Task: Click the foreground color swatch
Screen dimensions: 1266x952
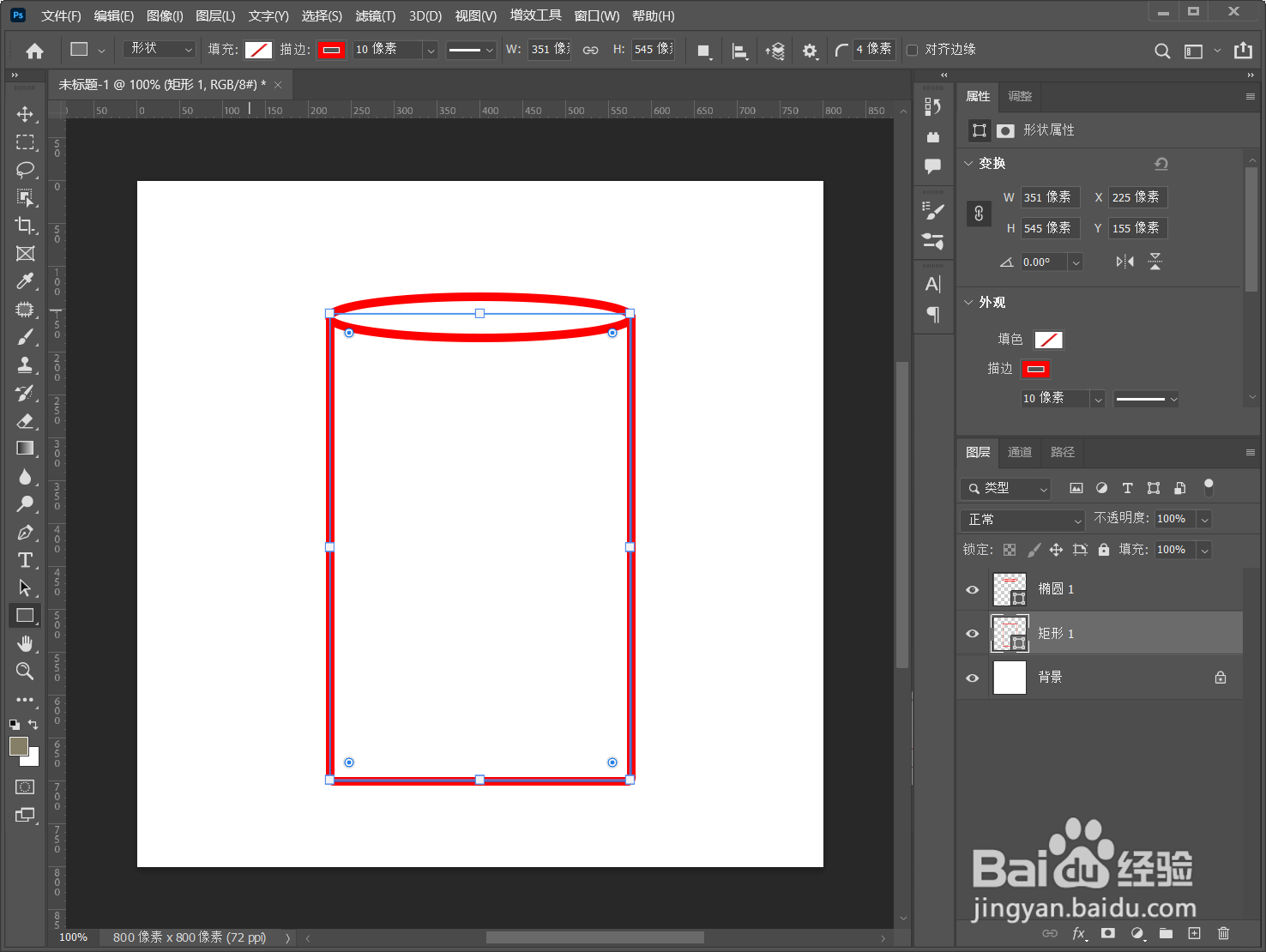Action: (19, 746)
